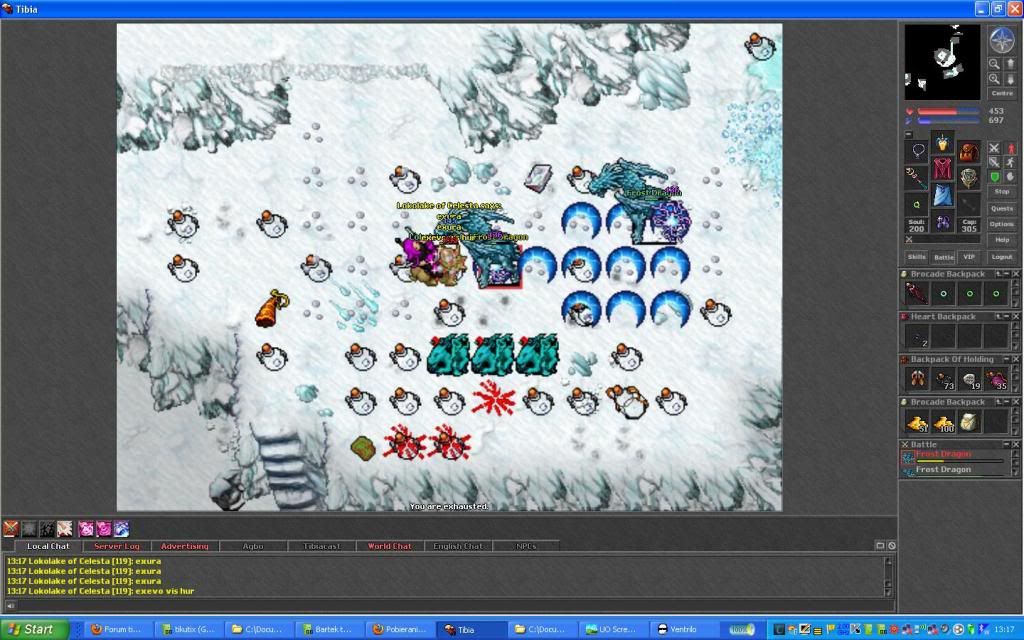The image size is (1024, 640).
Task: Move minimap one floor down
Action: [x=1010, y=78]
